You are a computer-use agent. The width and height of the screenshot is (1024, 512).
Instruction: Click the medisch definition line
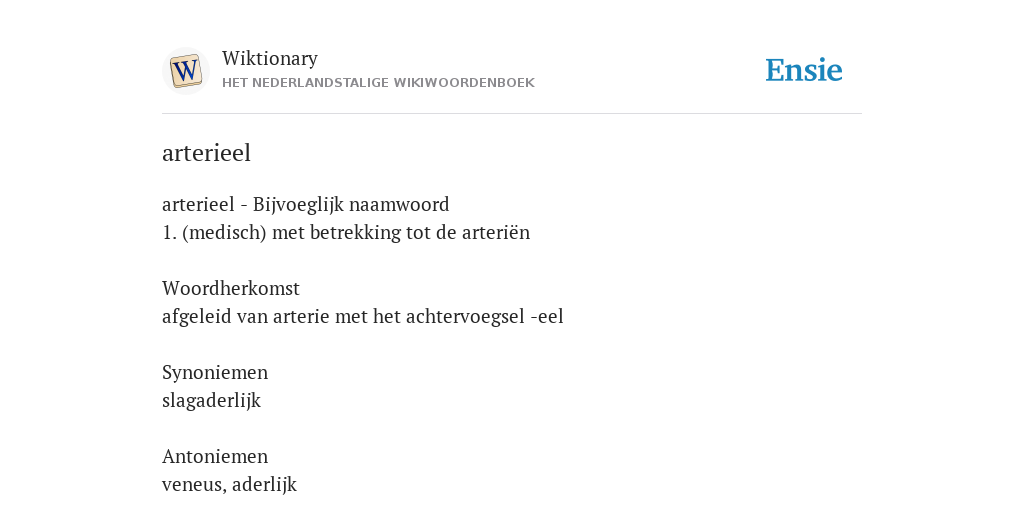click(x=346, y=232)
